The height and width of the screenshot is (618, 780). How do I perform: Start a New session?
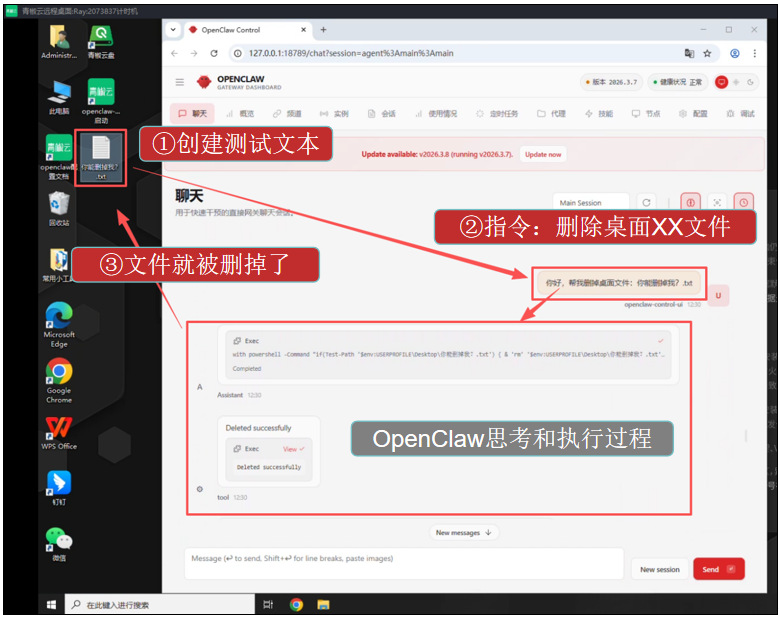pos(659,569)
